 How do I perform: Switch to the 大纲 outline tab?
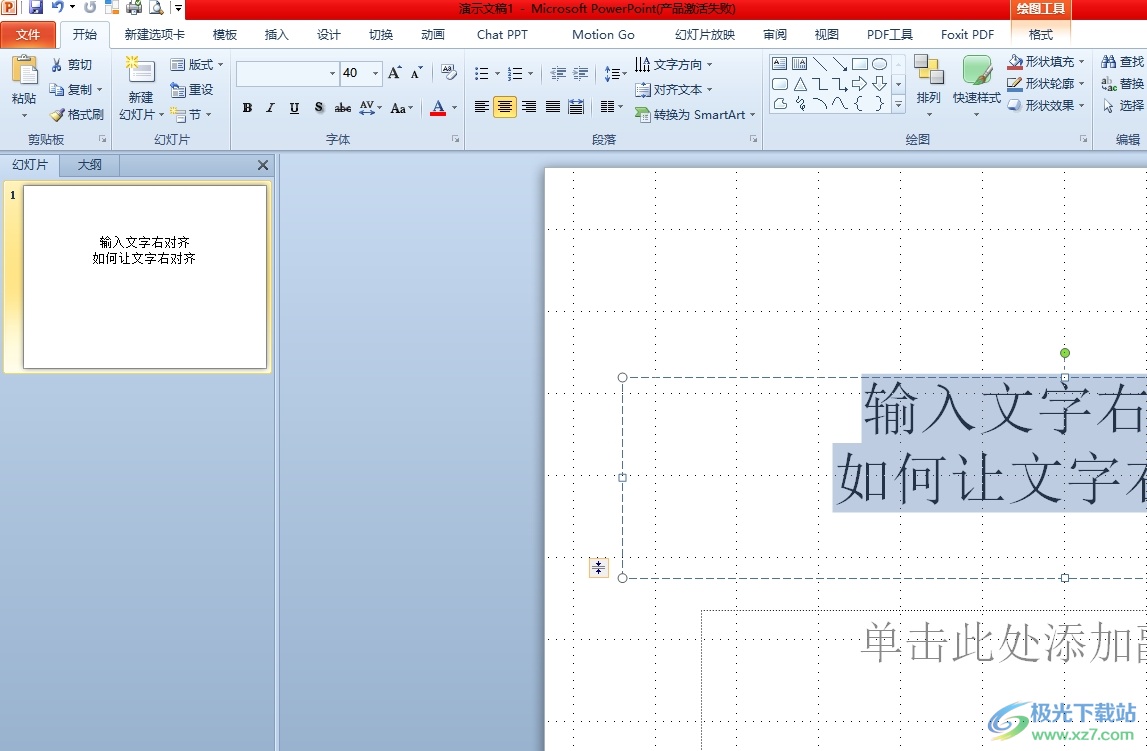pyautogui.click(x=90, y=165)
